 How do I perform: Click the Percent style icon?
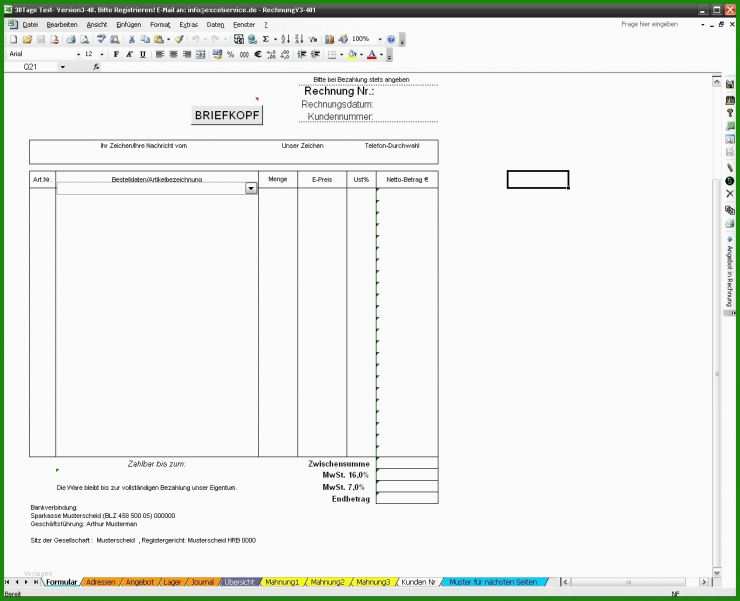pos(230,54)
